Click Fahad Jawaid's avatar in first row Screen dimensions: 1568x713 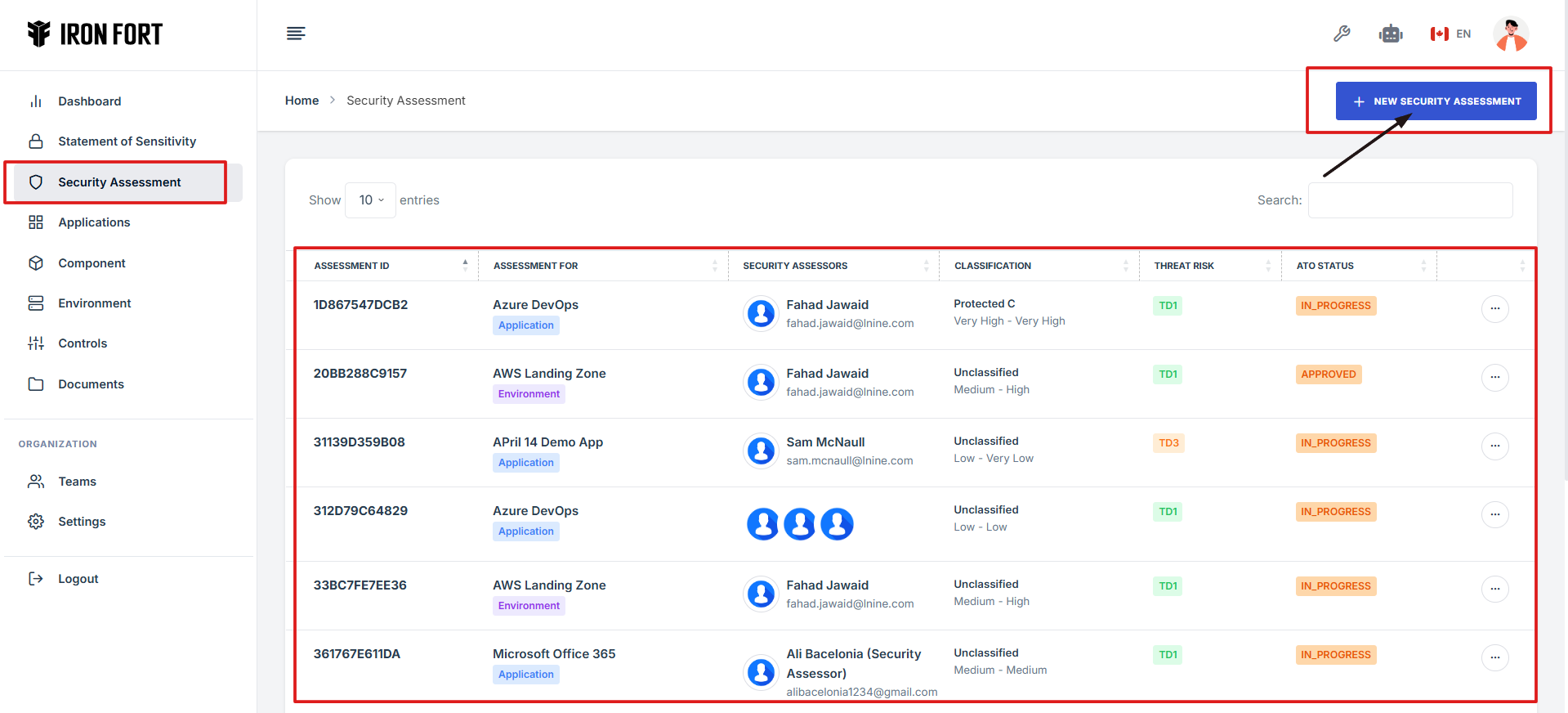coord(761,313)
